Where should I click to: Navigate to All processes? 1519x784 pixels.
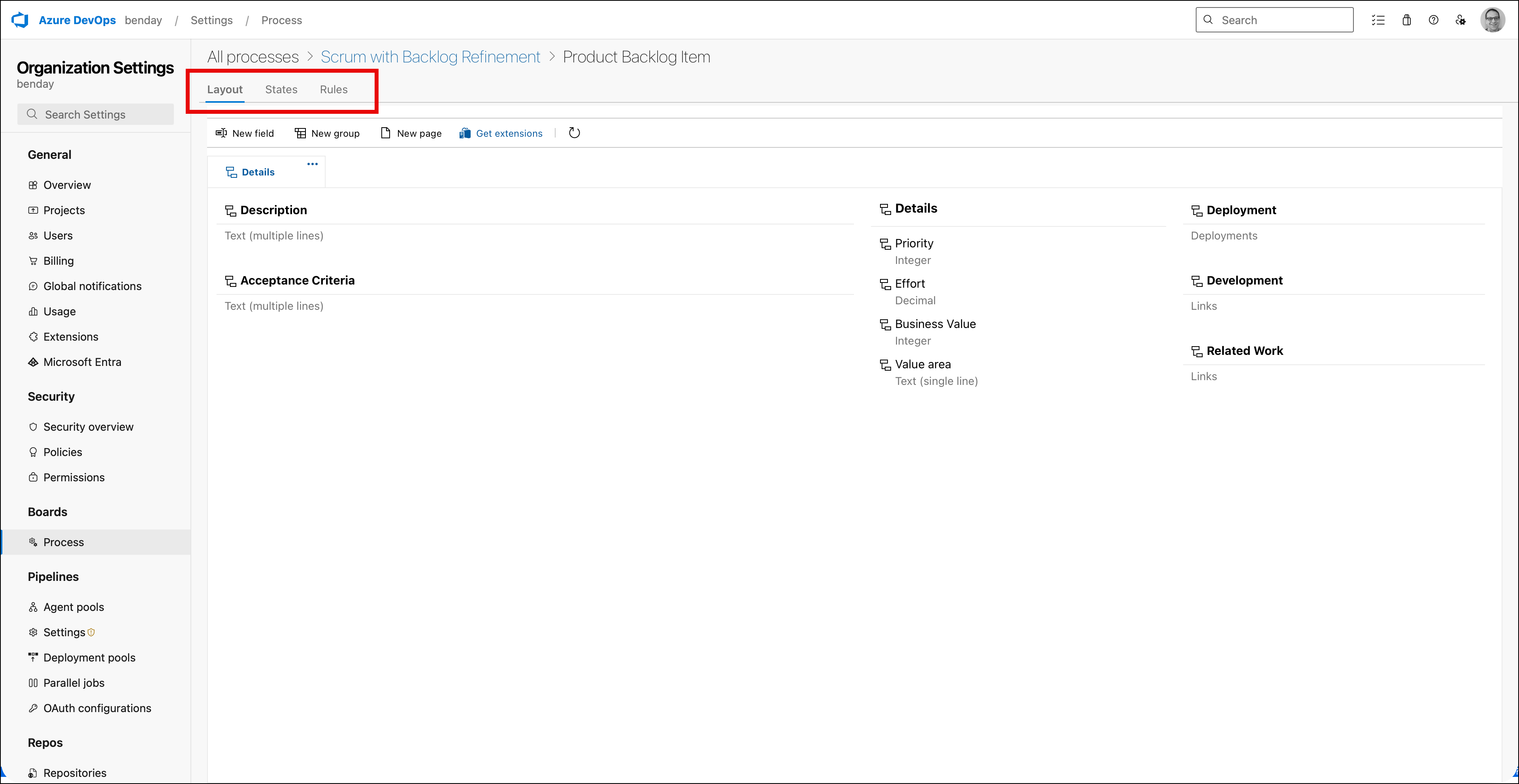click(253, 57)
